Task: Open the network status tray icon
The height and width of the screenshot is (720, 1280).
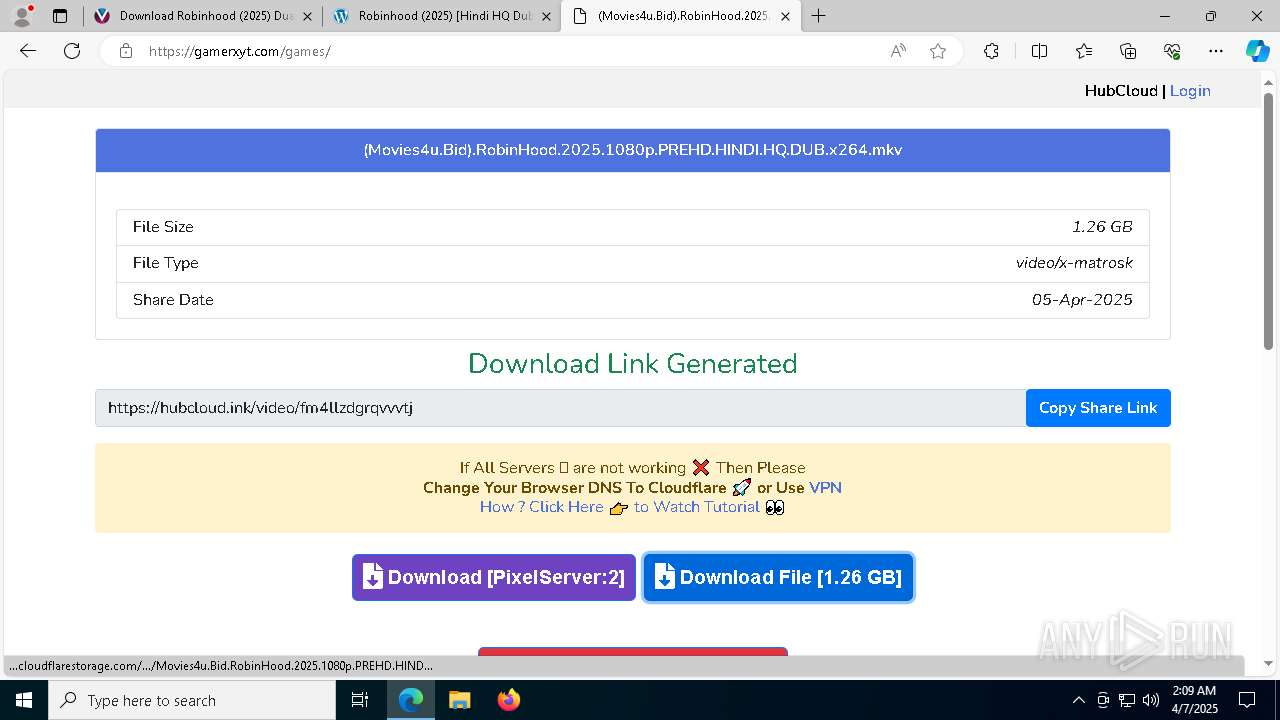Action: (x=1127, y=700)
